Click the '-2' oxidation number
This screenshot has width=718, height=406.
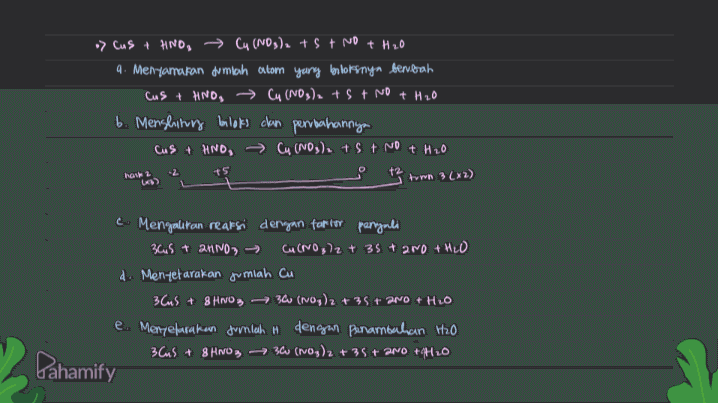point(174,173)
